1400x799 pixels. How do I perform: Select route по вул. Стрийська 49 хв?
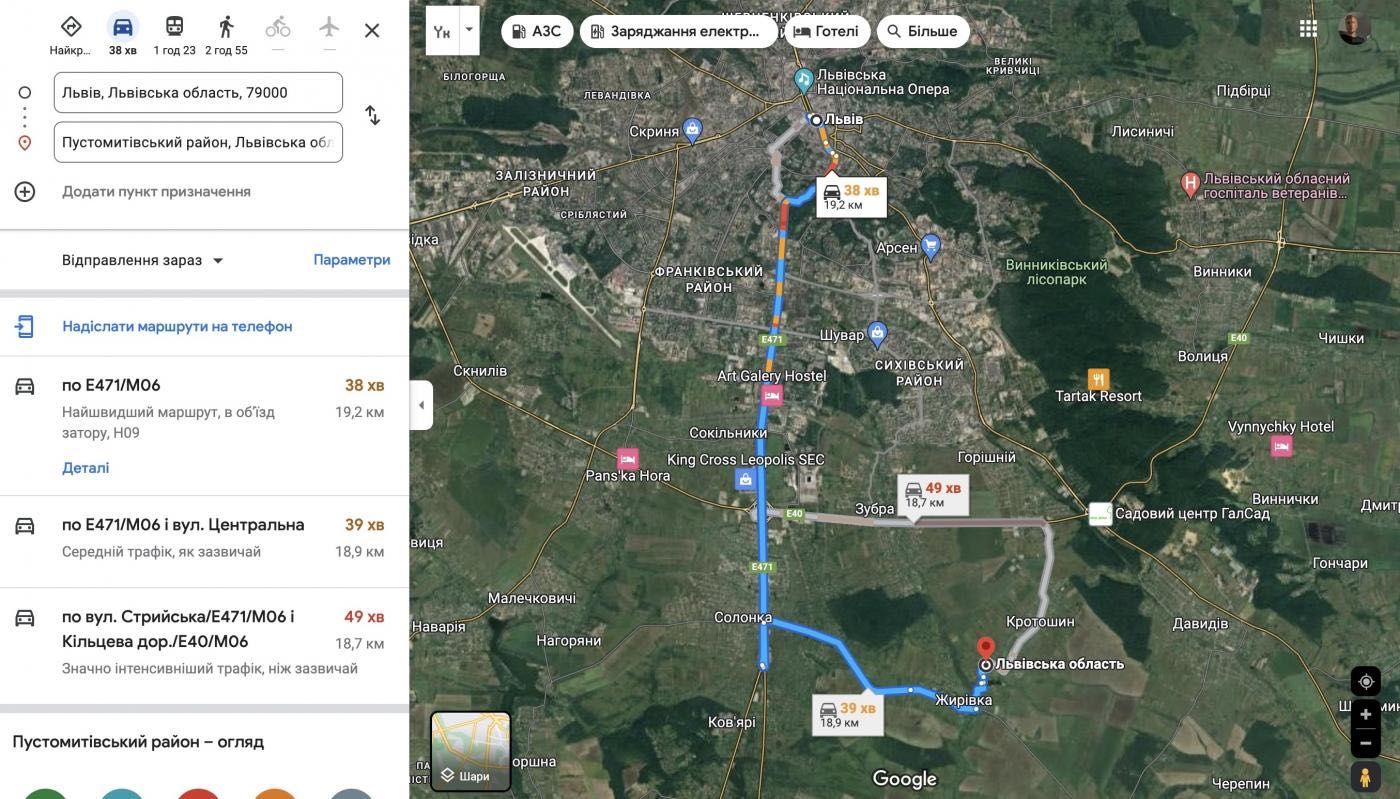pos(204,645)
